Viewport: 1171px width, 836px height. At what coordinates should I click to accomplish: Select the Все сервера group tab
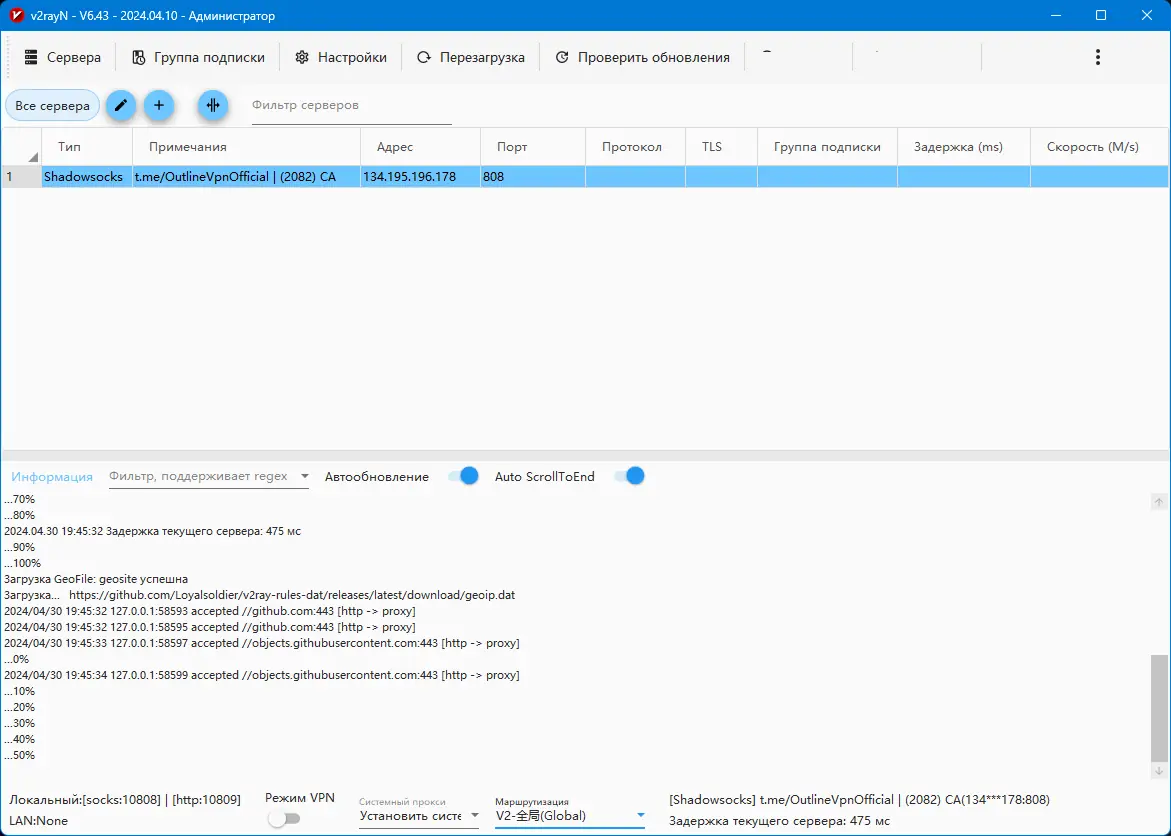[52, 106]
